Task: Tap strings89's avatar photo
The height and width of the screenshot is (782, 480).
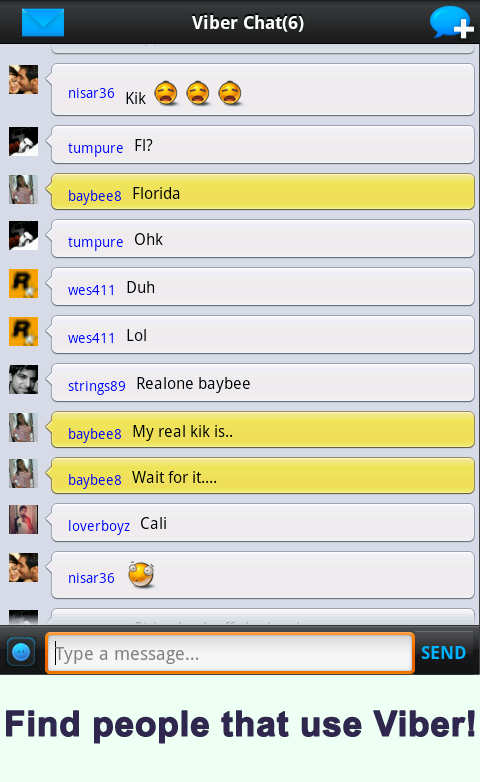Action: click(23, 380)
